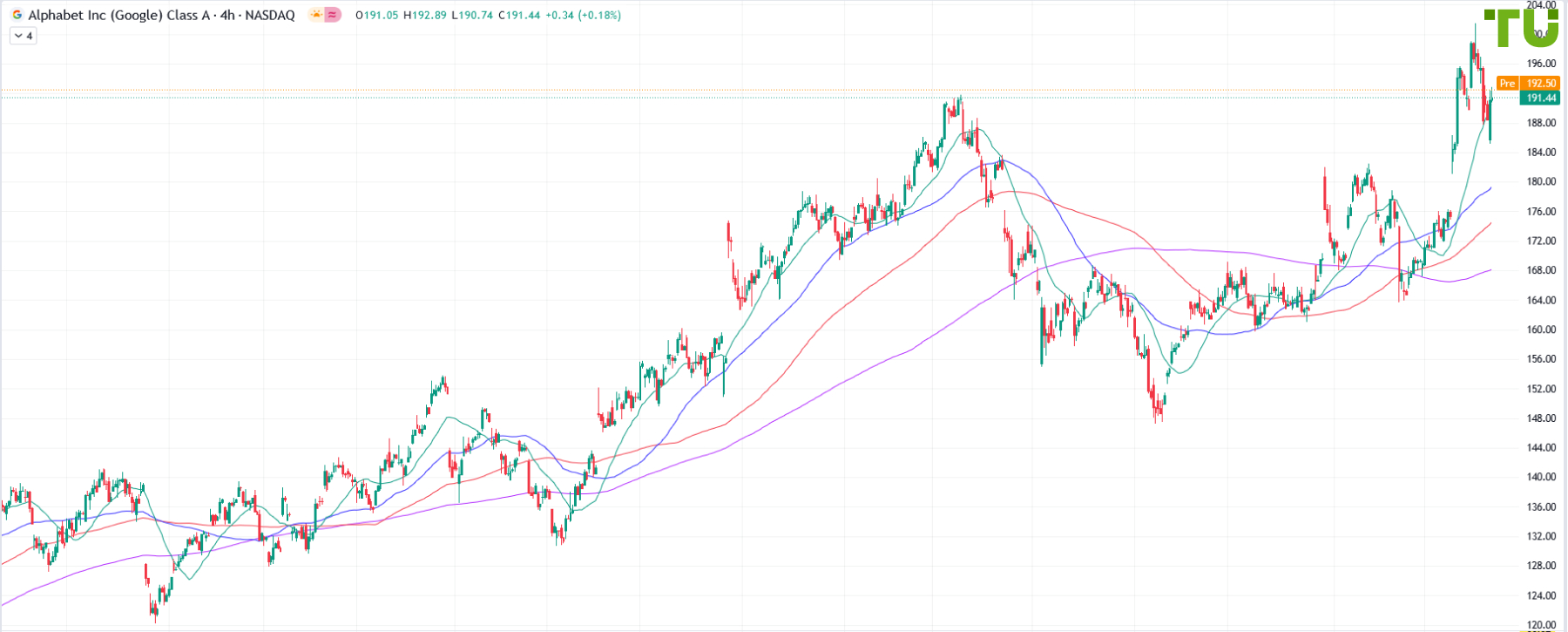Expand the collapsed indicators legend showing 4
The height and width of the screenshot is (632, 1568).
23,36
